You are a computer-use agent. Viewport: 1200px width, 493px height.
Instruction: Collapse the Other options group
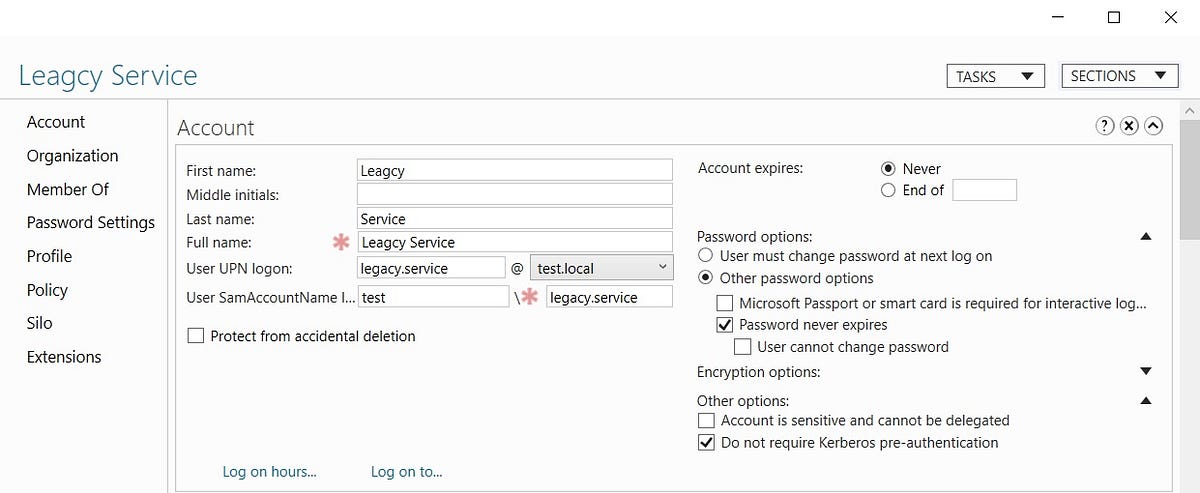[x=1146, y=401]
